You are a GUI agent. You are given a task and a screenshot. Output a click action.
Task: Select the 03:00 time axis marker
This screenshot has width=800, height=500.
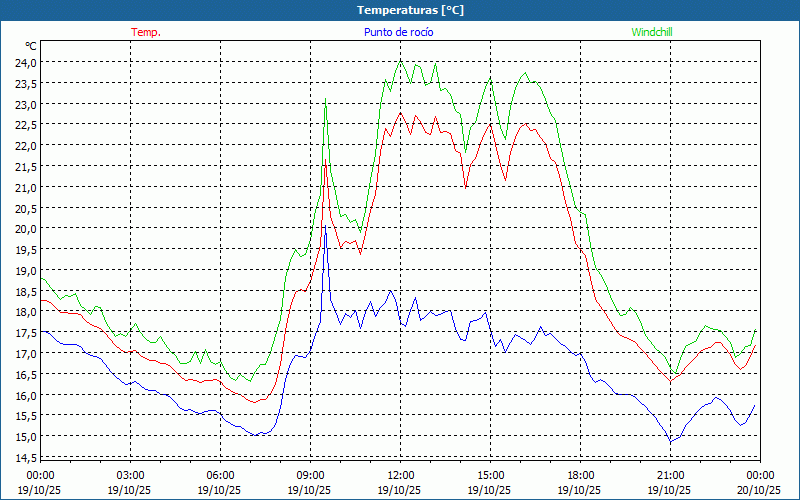130,475
